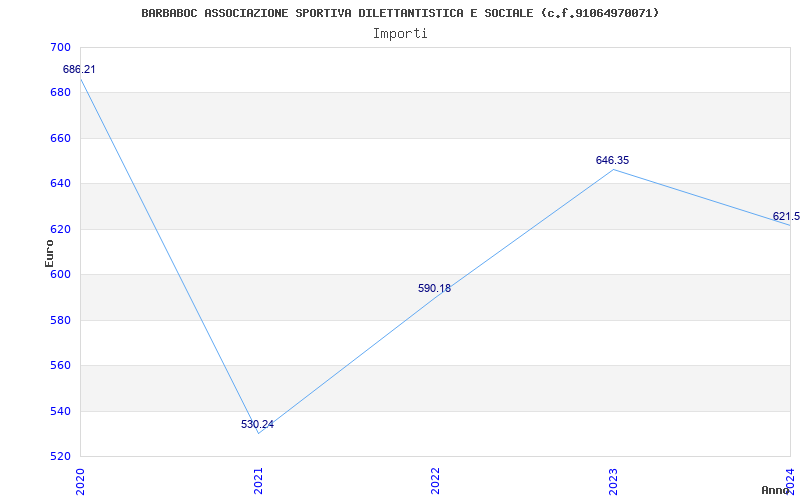This screenshot has height=500, width=800.
Task: Click the 530.24 data point label
Action: pos(258,424)
